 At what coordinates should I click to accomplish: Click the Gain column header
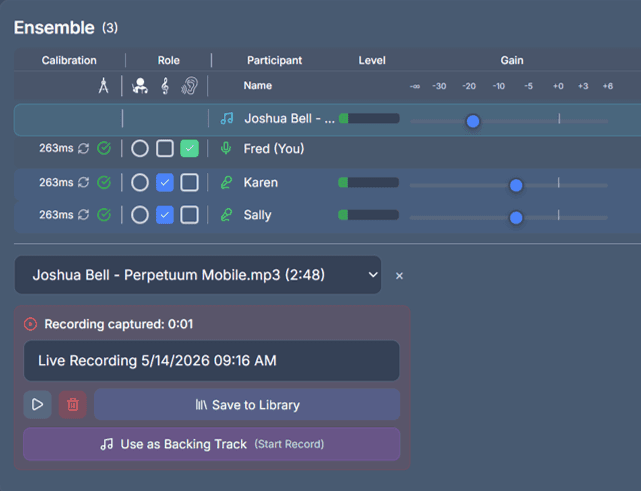(512, 61)
